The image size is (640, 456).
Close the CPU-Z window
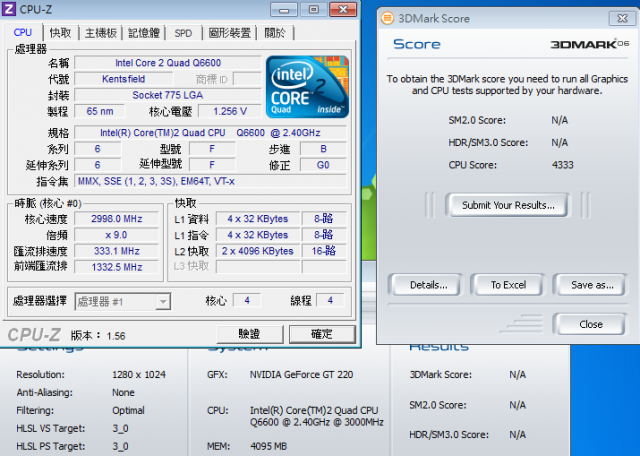[343, 9]
